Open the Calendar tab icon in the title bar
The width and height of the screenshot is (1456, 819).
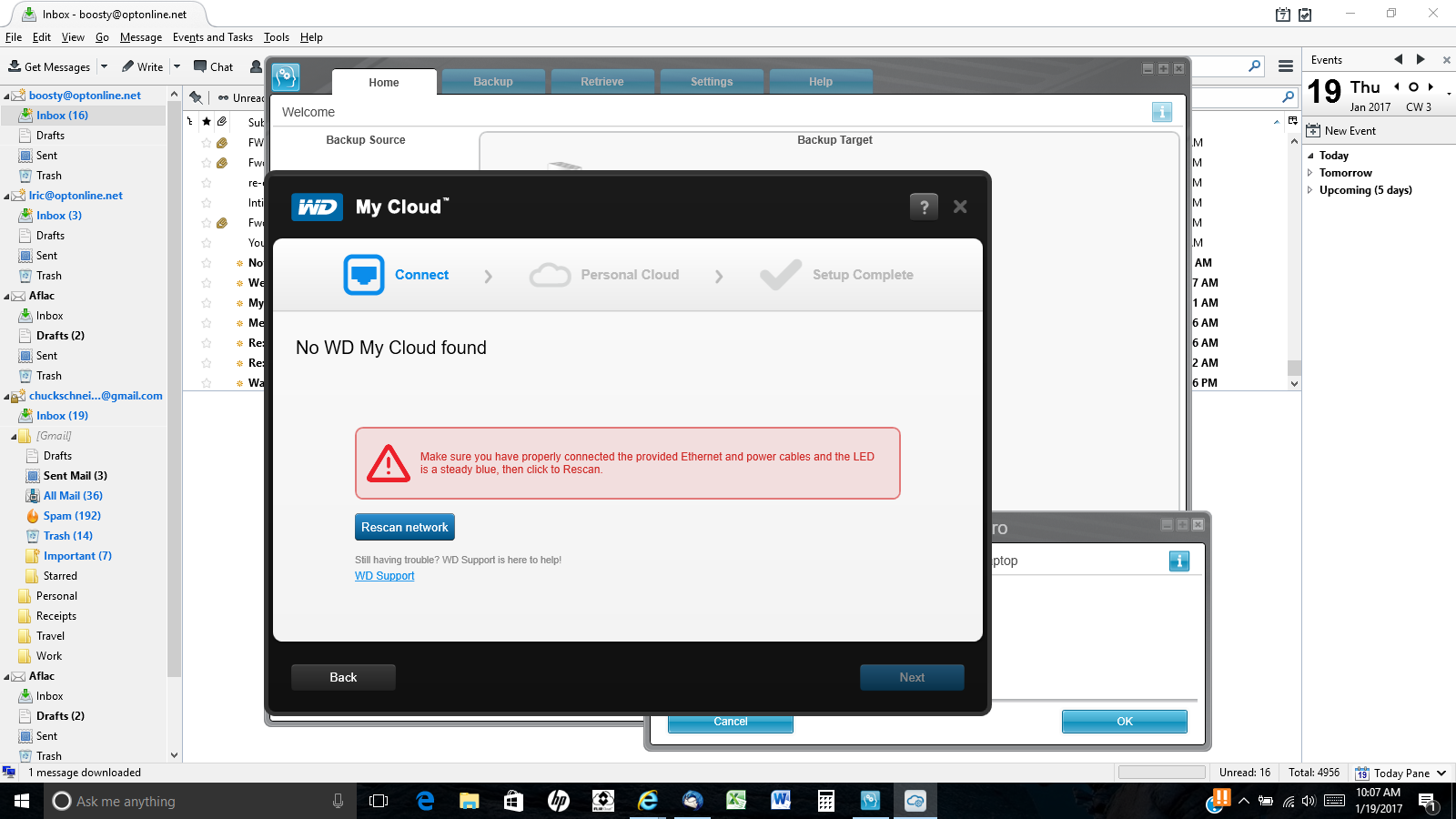(1283, 14)
